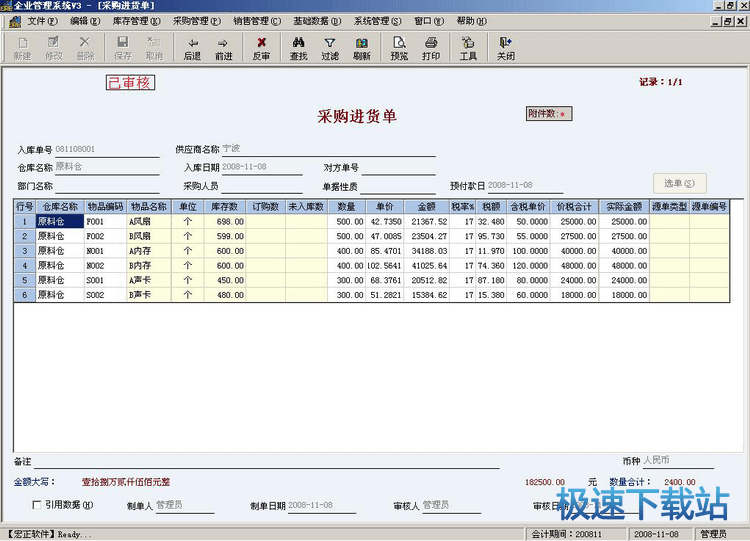Open search with the 查找 binoculars icon
Viewport: 750px width, 541px height.
pyautogui.click(x=298, y=48)
